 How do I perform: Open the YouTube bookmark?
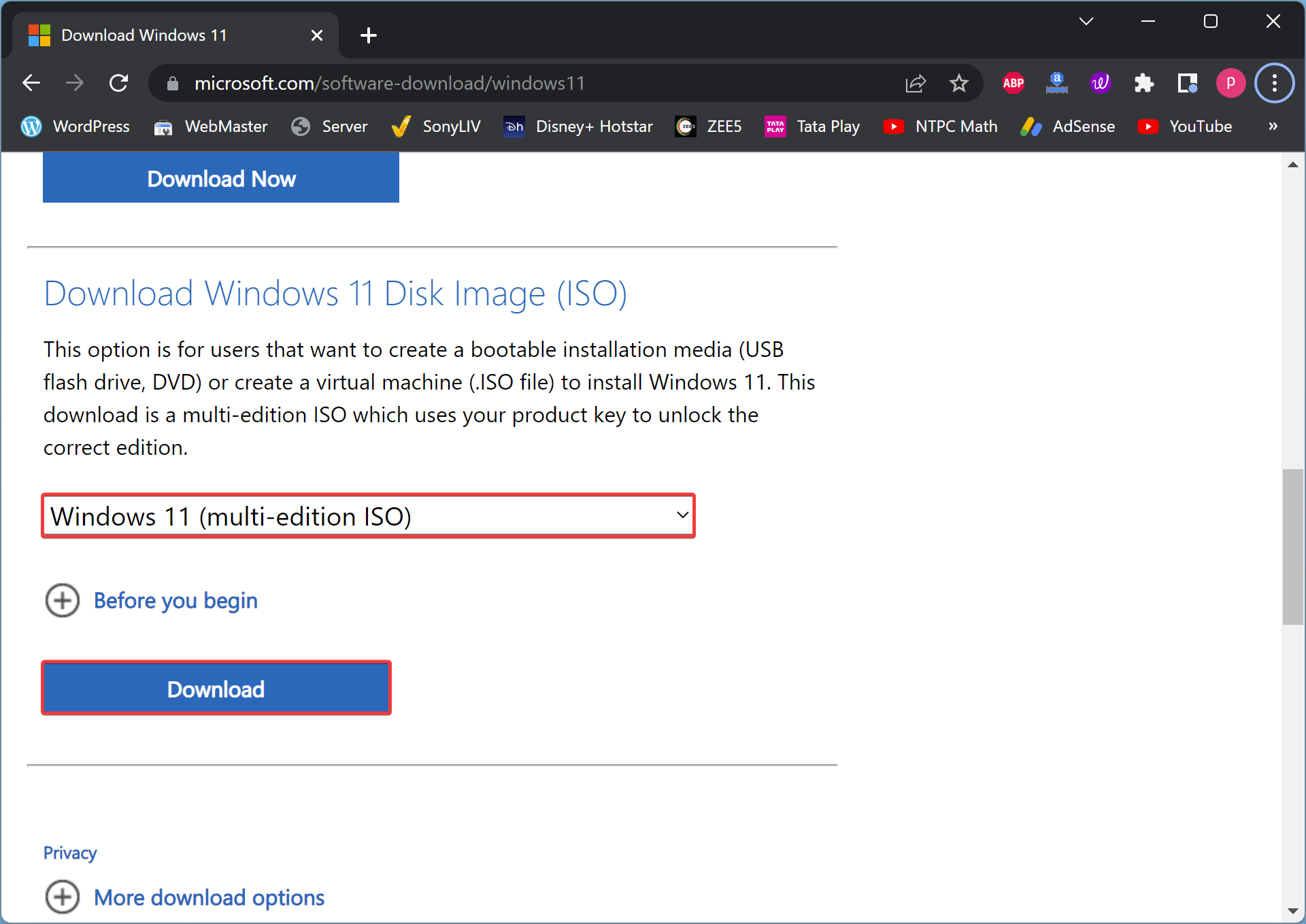[x=1185, y=126]
